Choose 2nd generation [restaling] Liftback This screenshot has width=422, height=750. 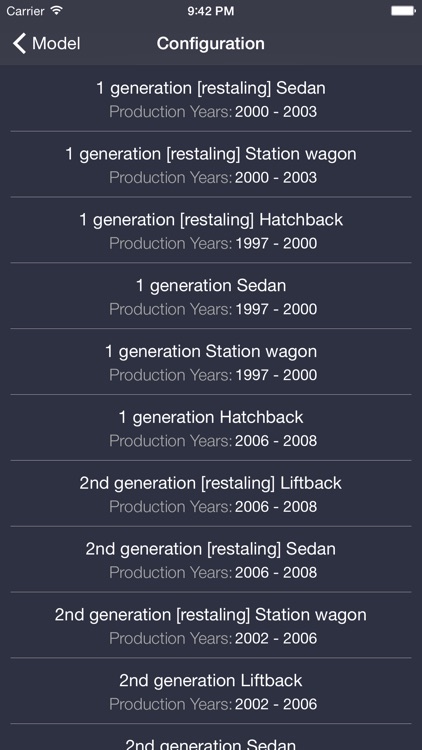click(211, 494)
